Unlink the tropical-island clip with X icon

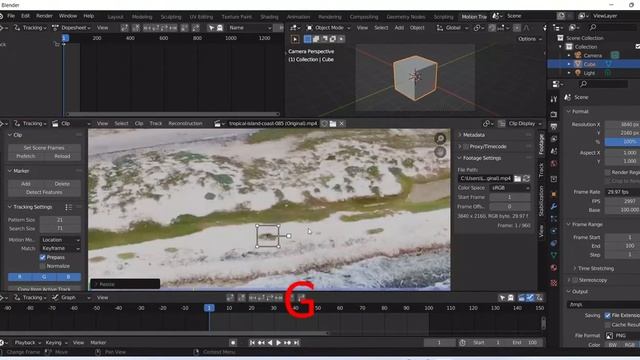342,124
